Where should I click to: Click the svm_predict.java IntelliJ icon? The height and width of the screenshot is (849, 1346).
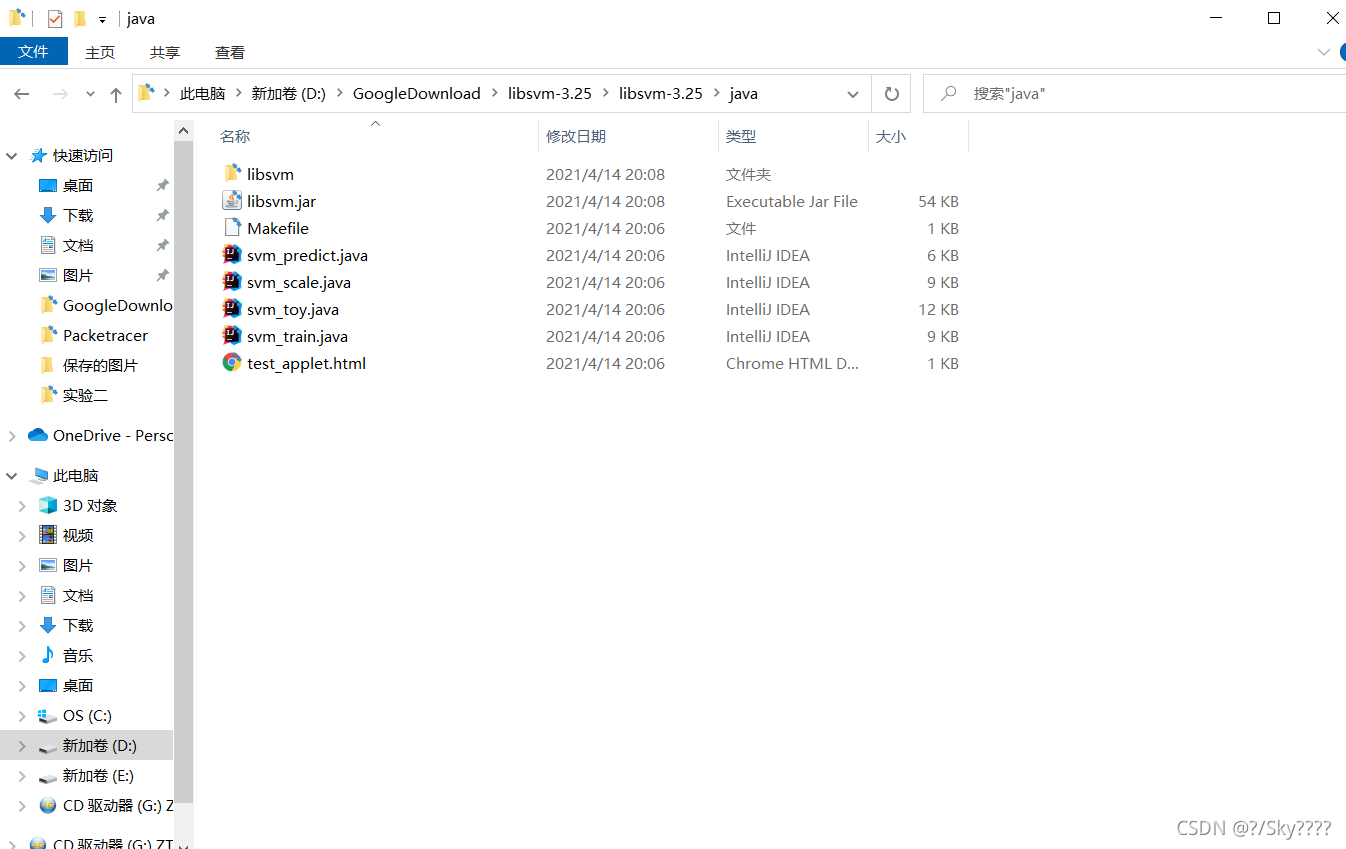pos(232,255)
